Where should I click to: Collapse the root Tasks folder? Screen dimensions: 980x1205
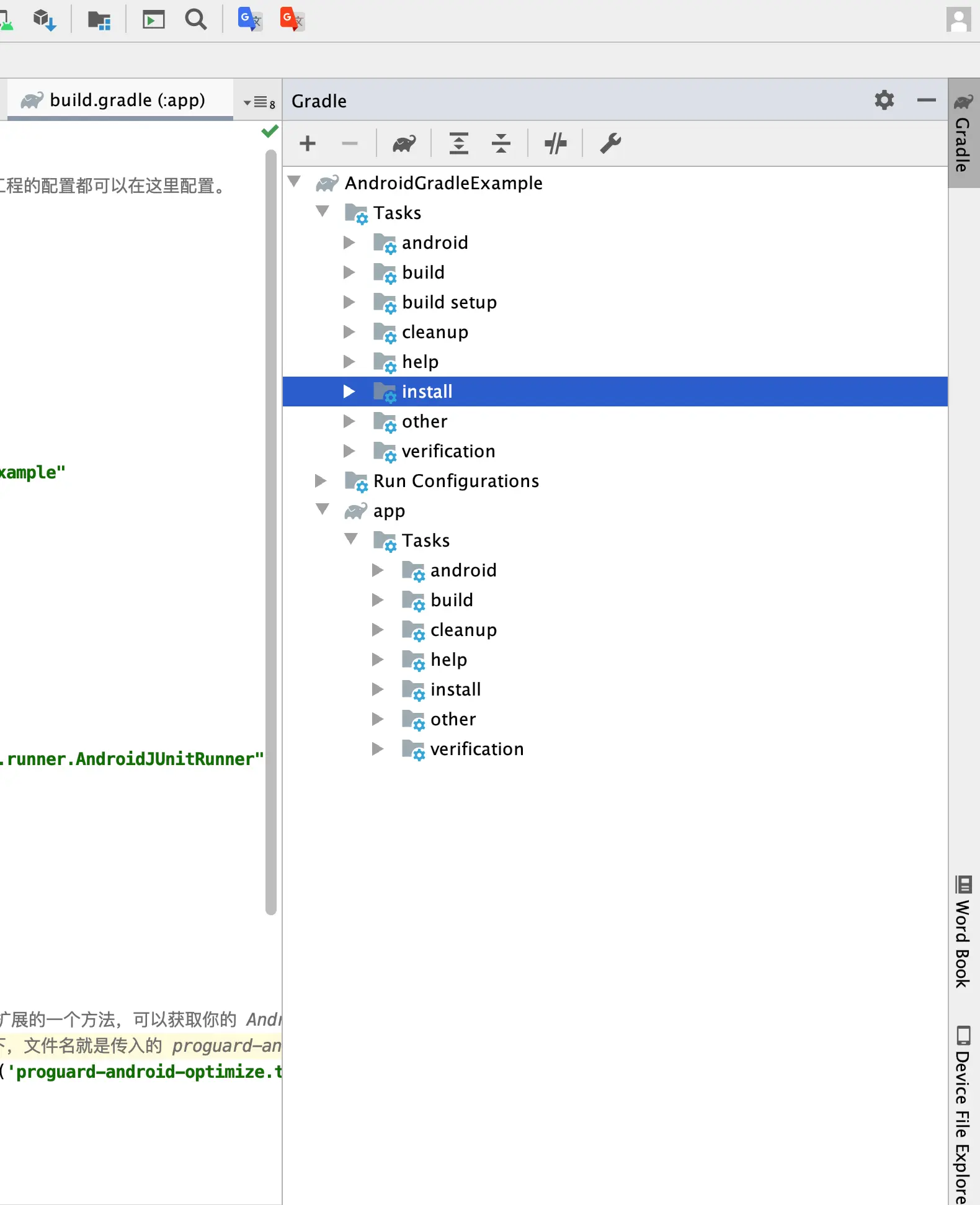[323, 212]
